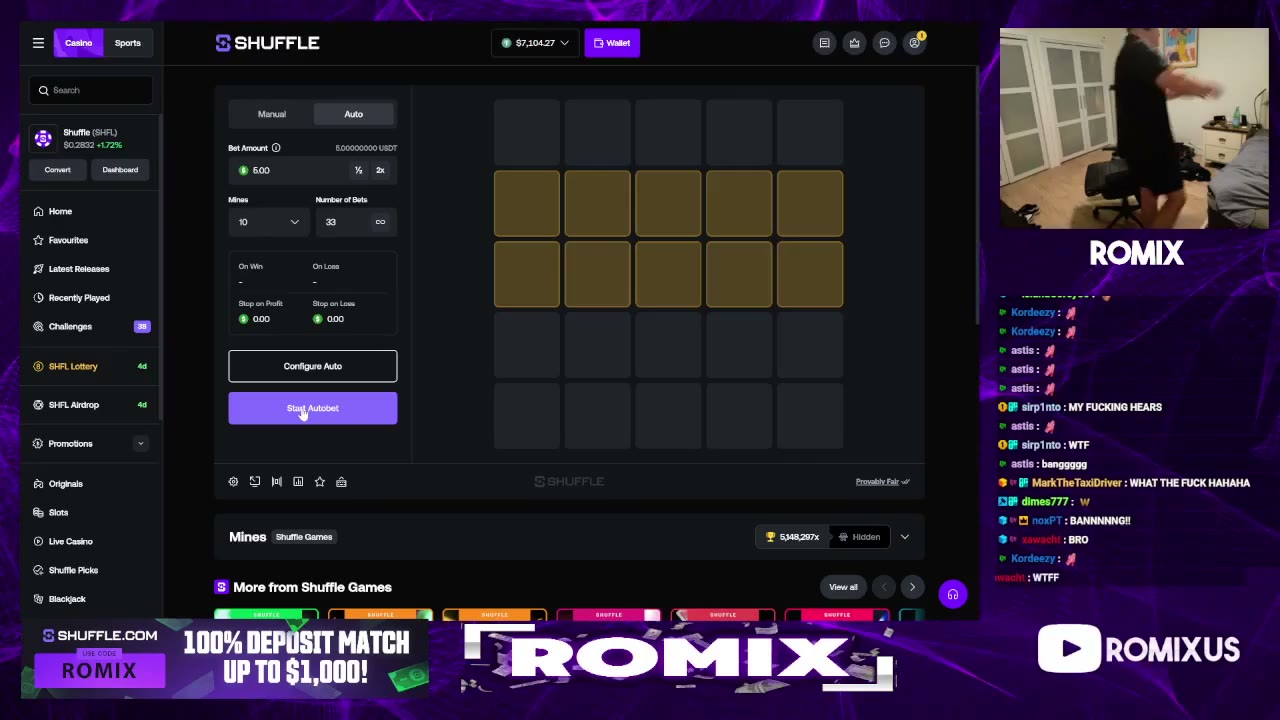Select the last gold tile in the second row
Image resolution: width=1280 pixels, height=720 pixels.
(810, 204)
